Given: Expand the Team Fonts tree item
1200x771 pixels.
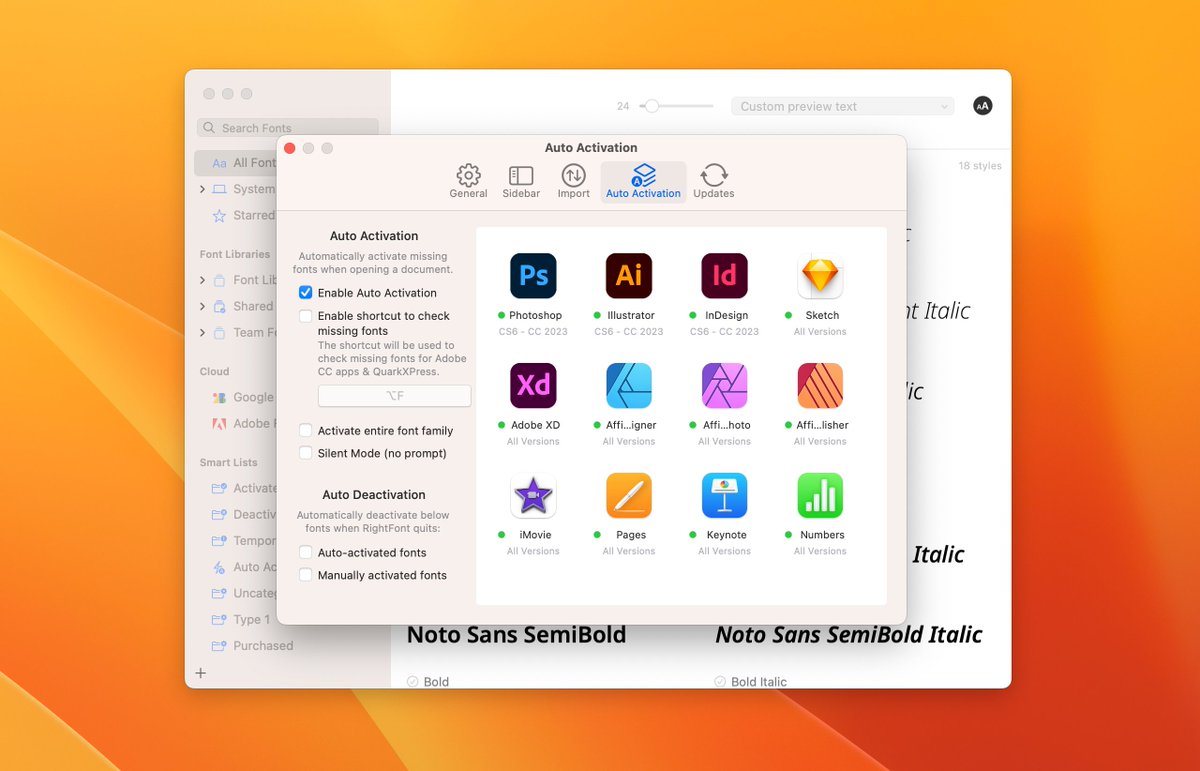Looking at the screenshot, I should pyautogui.click(x=202, y=333).
